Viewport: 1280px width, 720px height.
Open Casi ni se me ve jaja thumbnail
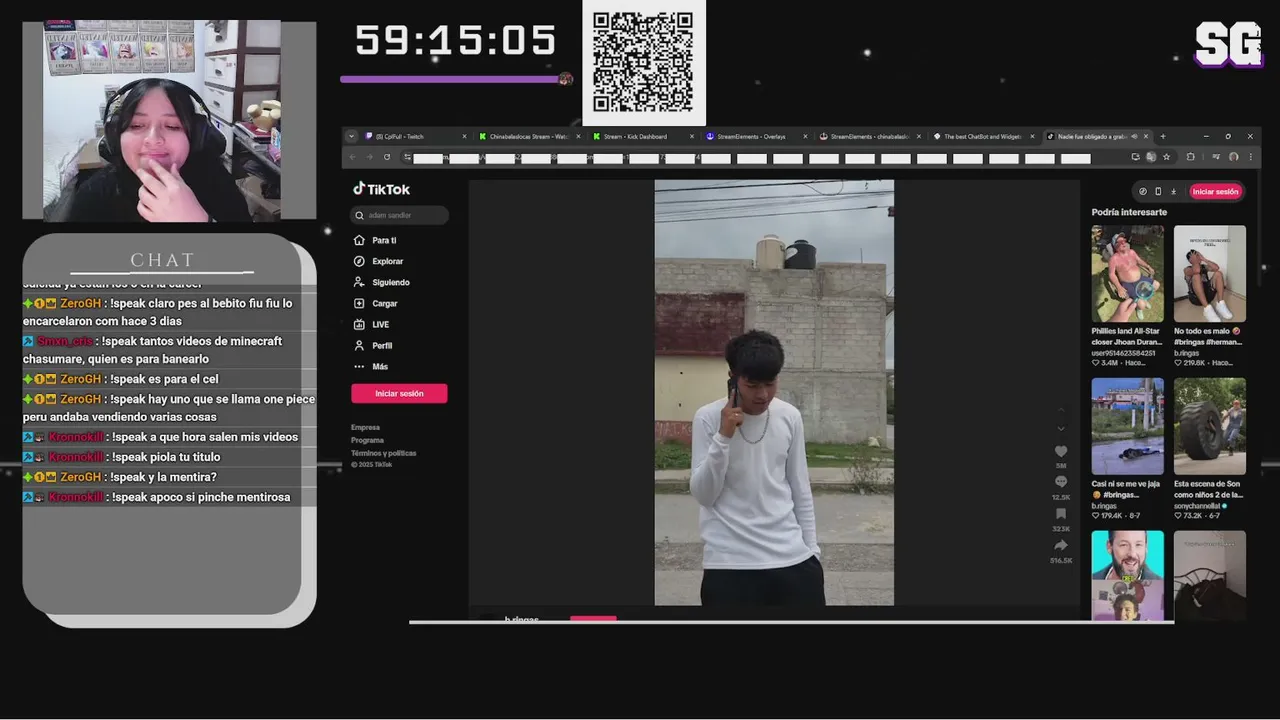click(x=1128, y=426)
